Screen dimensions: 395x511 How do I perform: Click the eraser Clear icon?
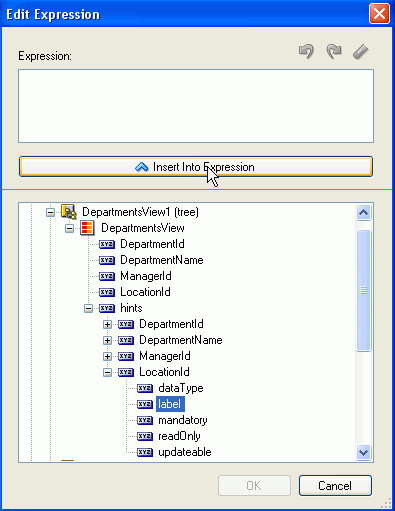361,52
